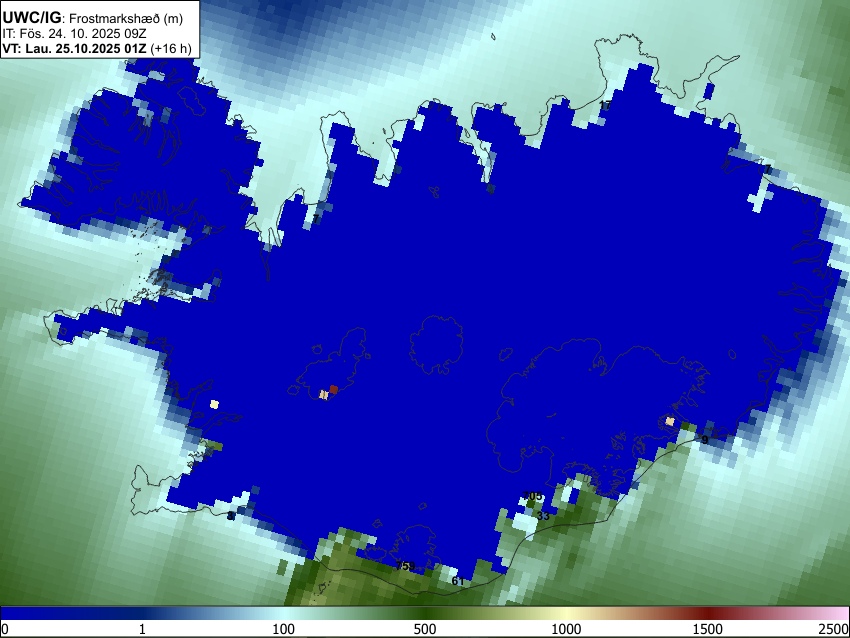Click the map value '61'
850x638 pixels.
458,581
